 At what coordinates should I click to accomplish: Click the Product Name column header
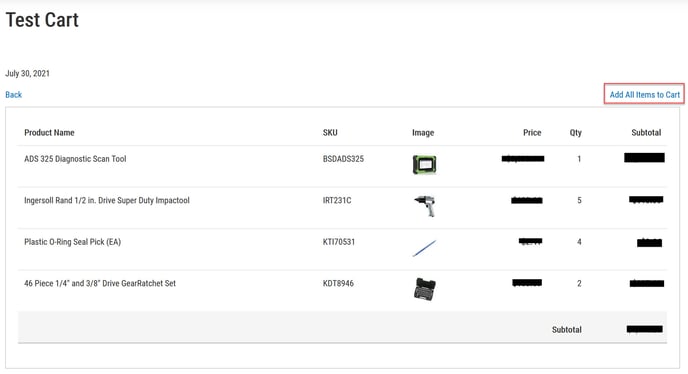49,133
